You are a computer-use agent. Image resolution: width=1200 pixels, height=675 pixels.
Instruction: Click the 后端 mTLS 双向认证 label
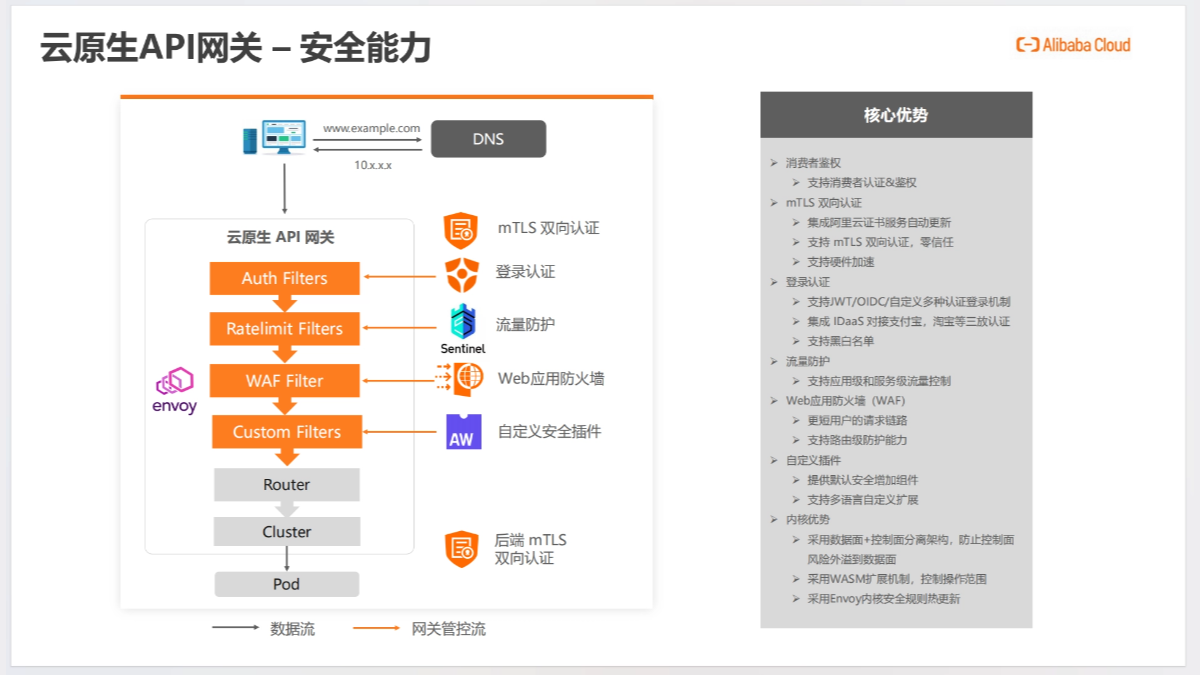pyautogui.click(x=530, y=549)
